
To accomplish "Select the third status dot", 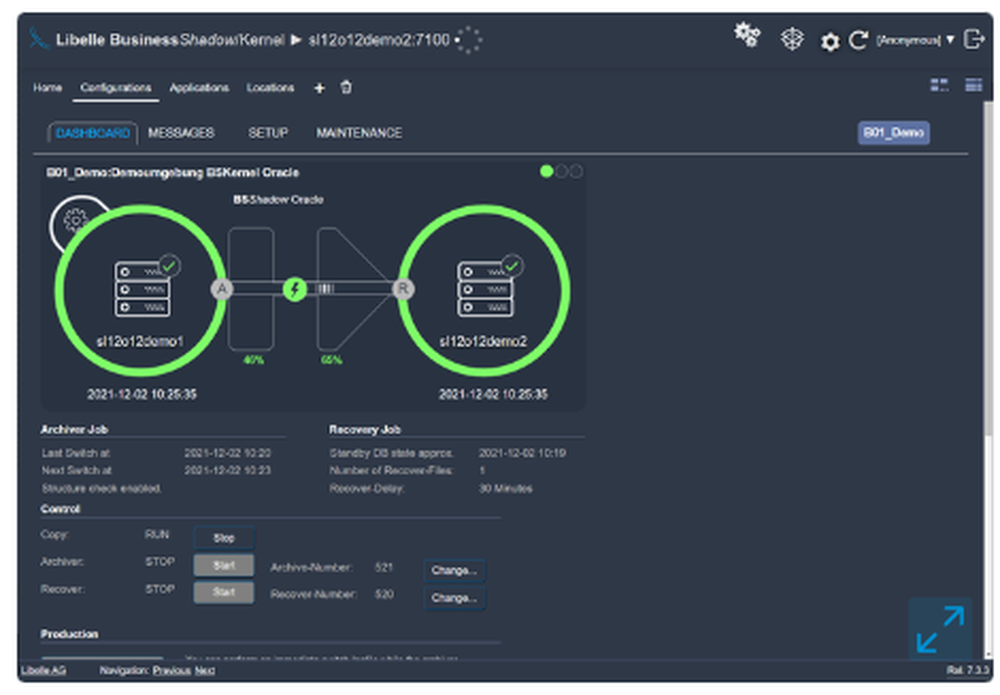I will coord(575,171).
